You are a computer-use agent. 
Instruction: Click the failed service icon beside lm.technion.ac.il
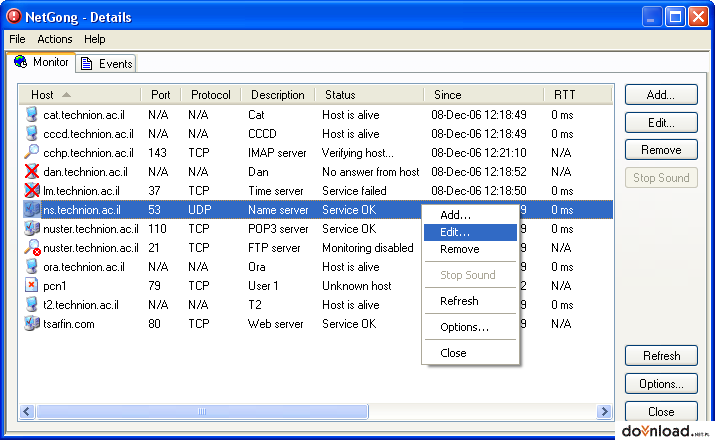31,191
